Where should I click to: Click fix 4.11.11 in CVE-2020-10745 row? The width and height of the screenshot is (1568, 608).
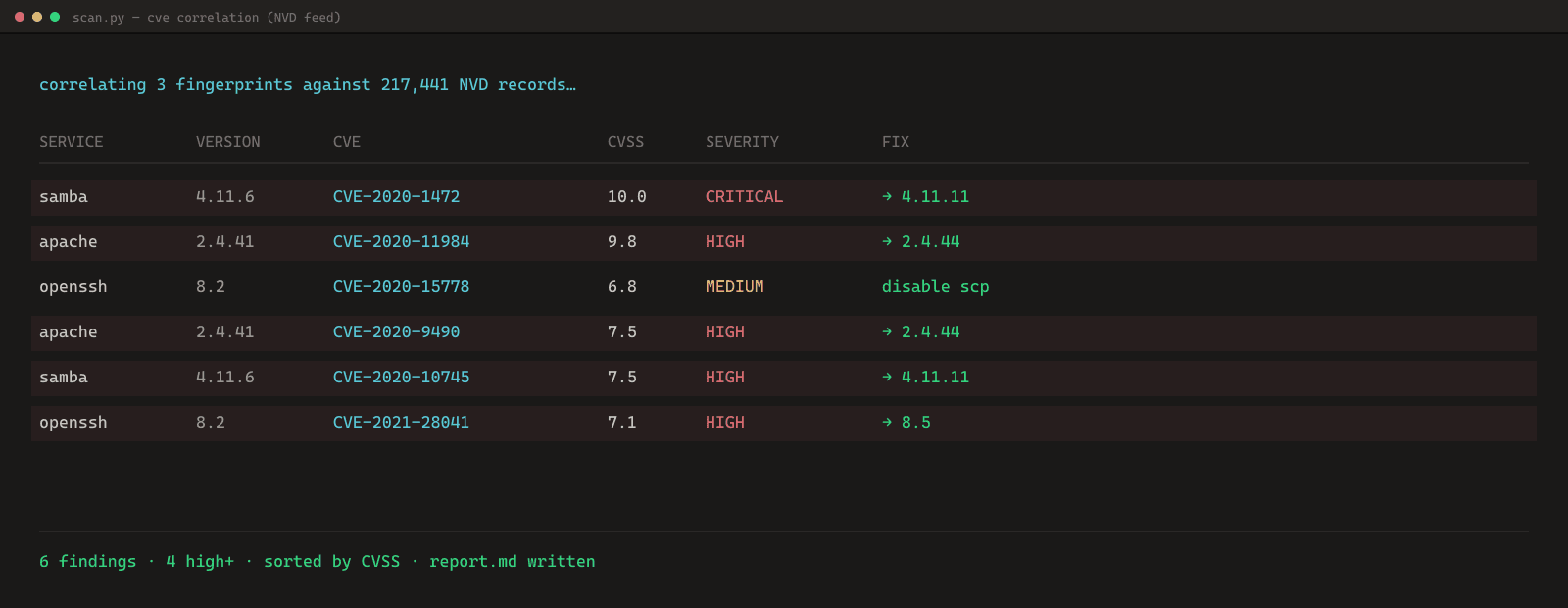click(926, 378)
